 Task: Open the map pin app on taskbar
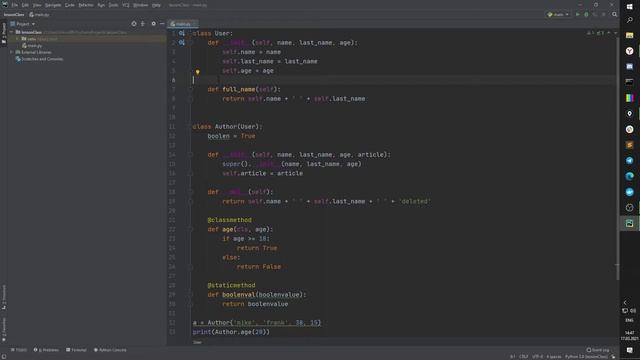[x=629, y=113]
